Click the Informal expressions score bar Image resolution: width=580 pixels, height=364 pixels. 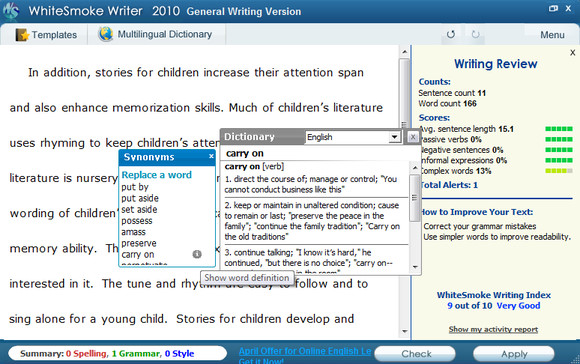[559, 160]
